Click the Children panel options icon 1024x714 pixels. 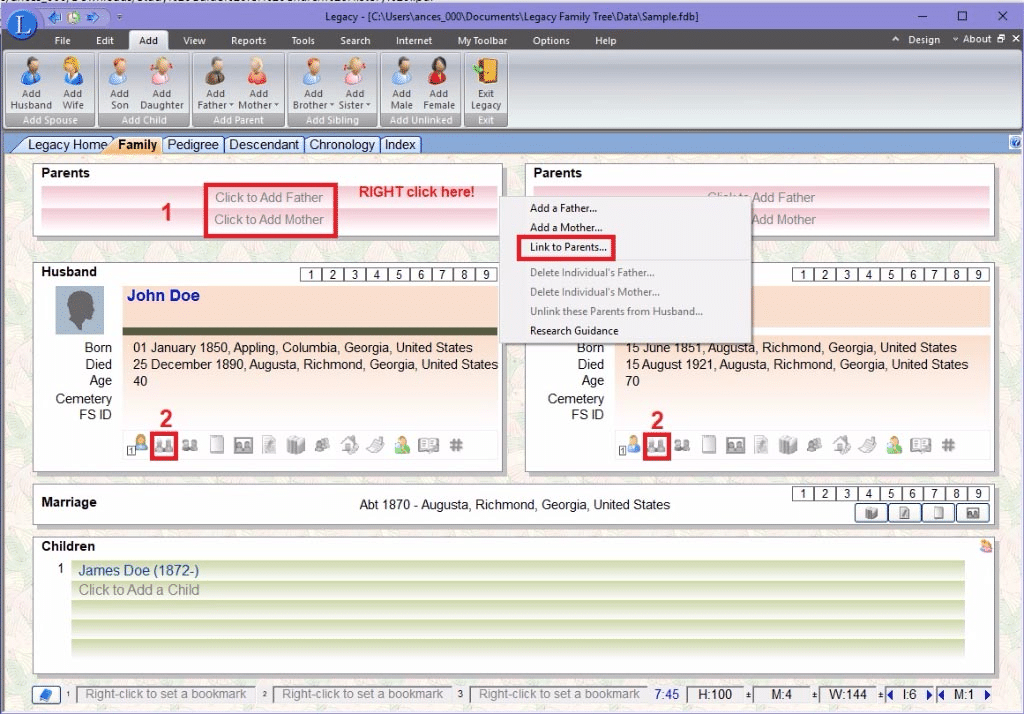985,546
